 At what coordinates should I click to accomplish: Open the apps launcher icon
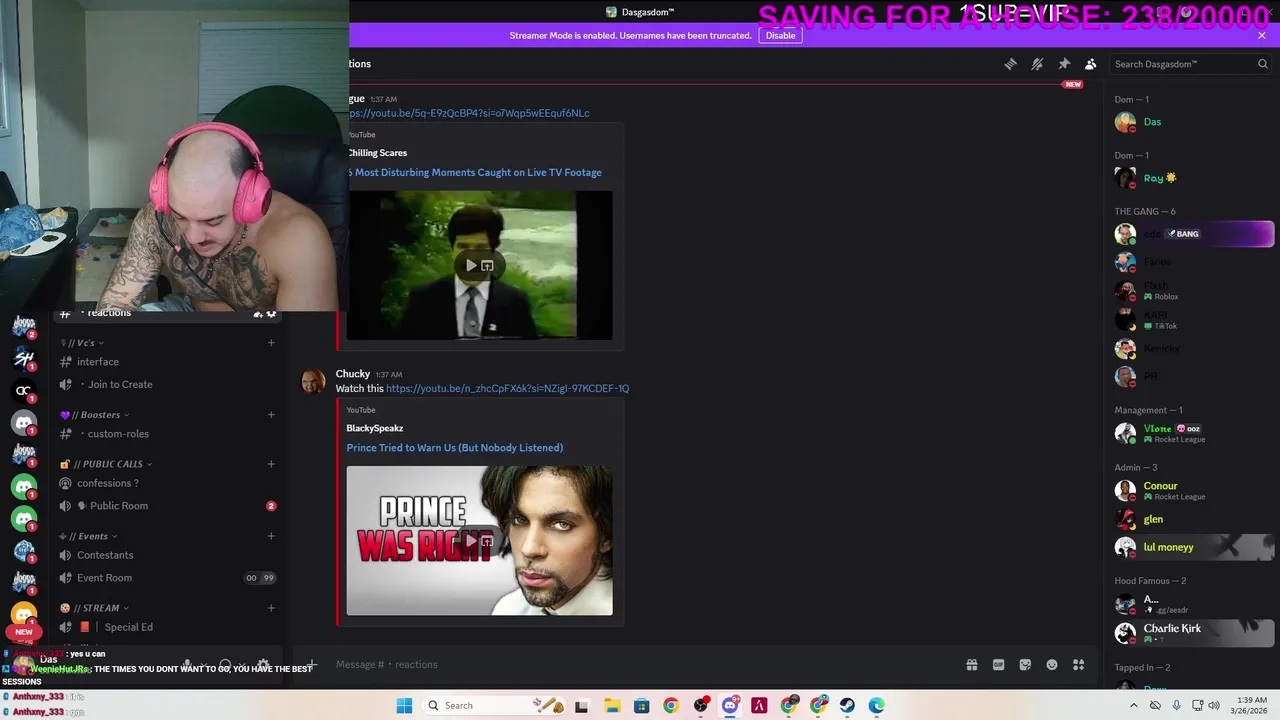(1079, 665)
